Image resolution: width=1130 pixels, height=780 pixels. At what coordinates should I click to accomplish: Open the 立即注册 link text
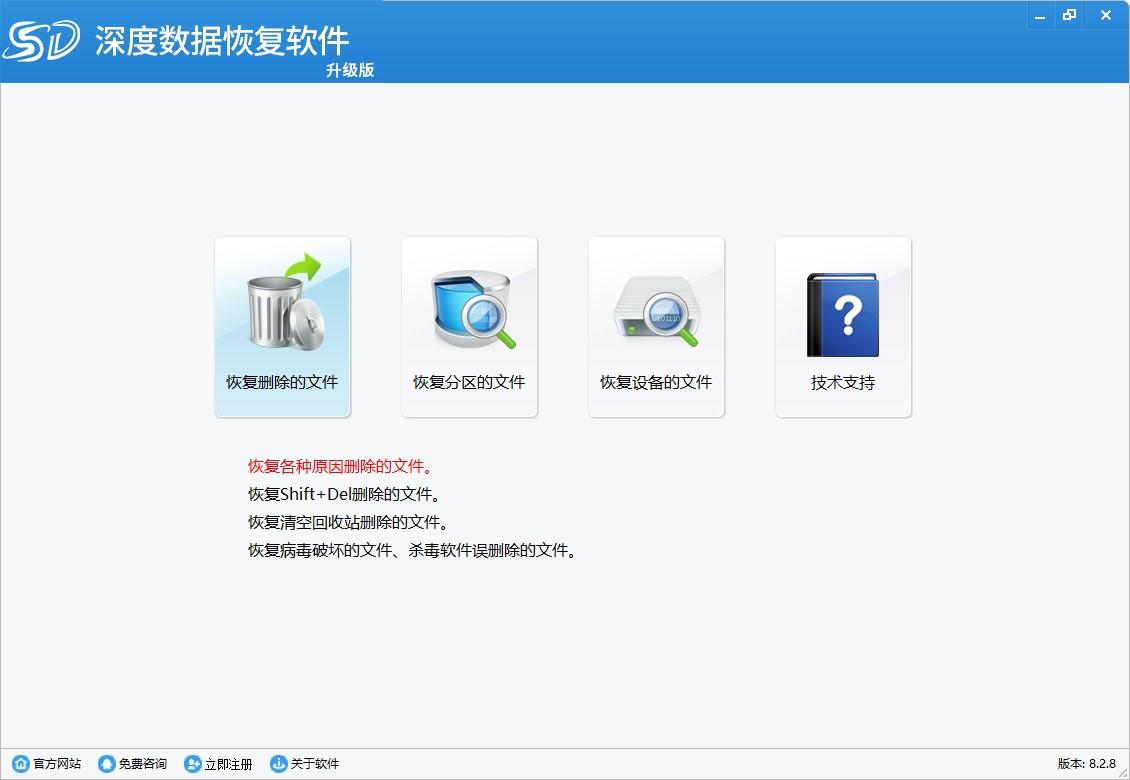(x=228, y=763)
